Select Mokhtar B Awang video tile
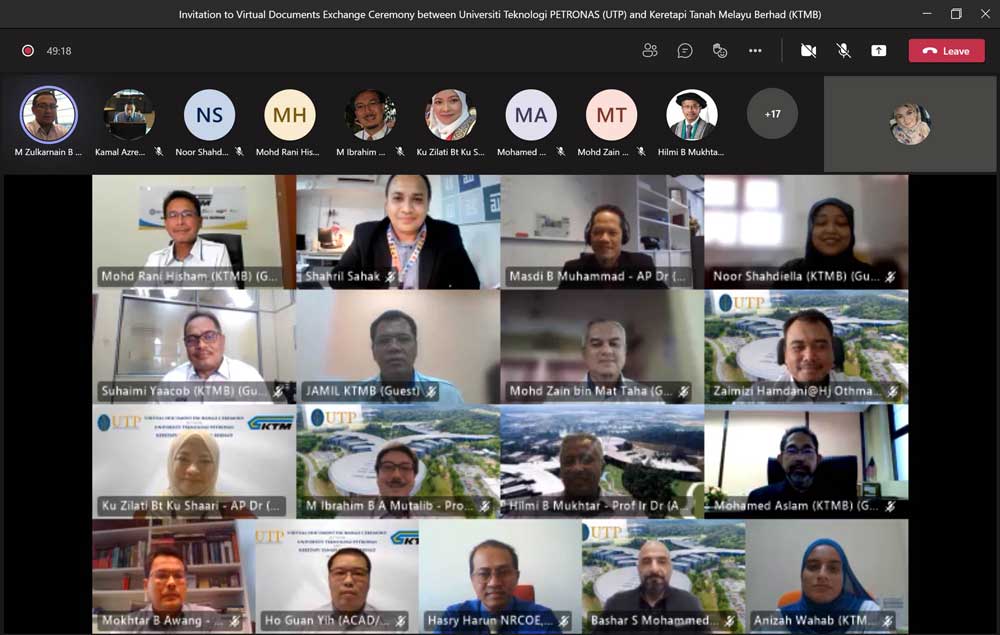The width and height of the screenshot is (1000, 635). 173,576
